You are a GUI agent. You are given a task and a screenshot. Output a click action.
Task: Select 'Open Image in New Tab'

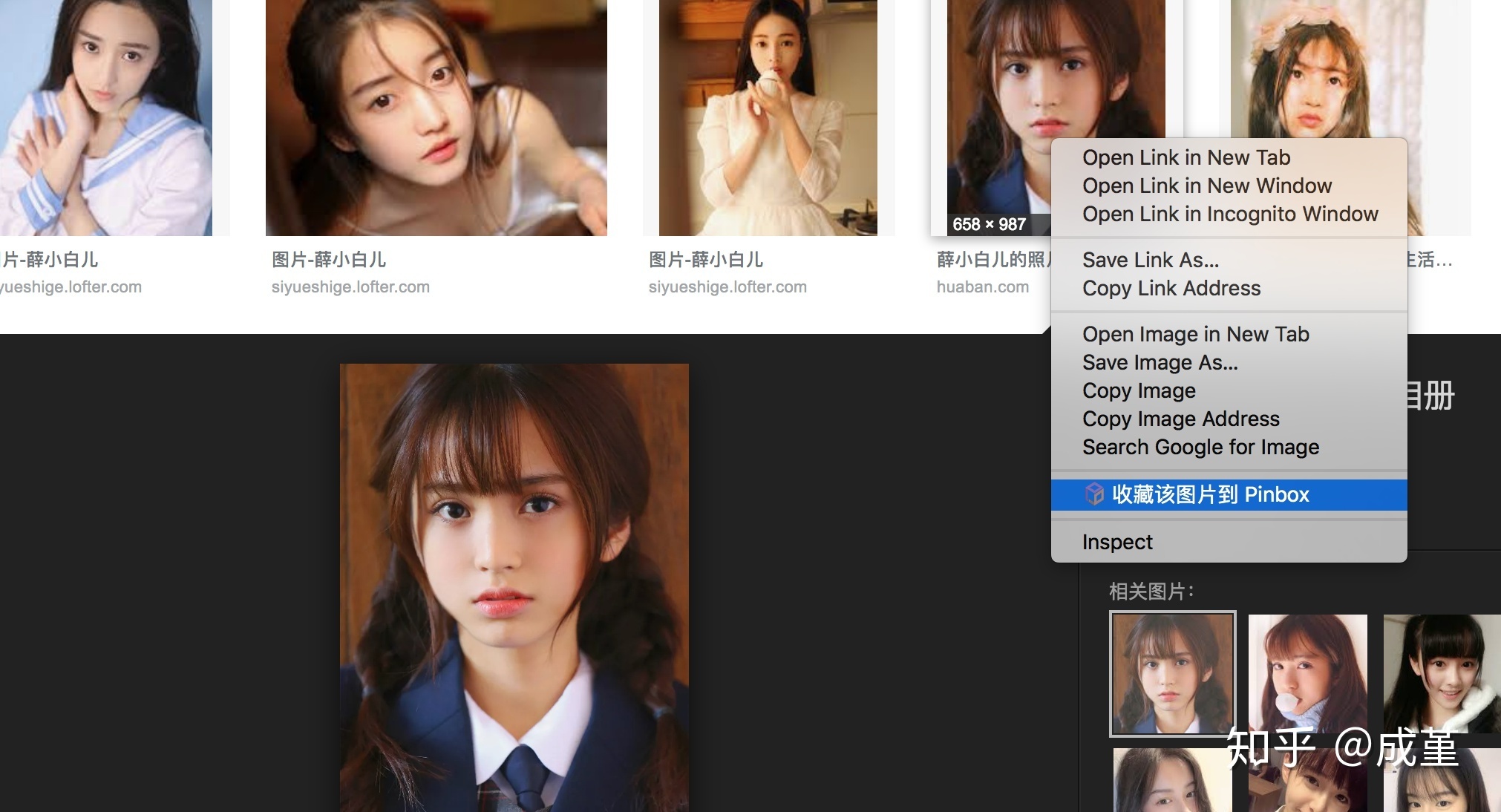point(1195,334)
